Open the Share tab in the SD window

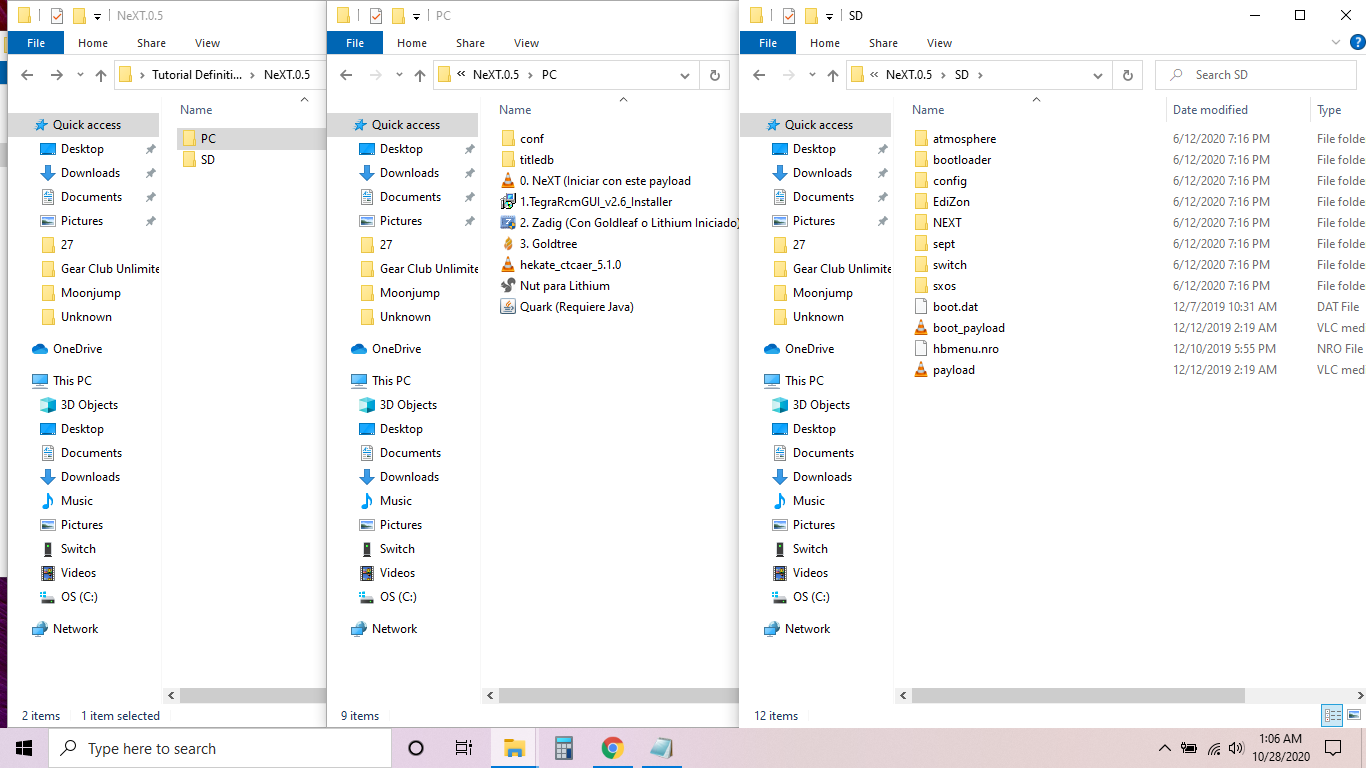pos(883,43)
